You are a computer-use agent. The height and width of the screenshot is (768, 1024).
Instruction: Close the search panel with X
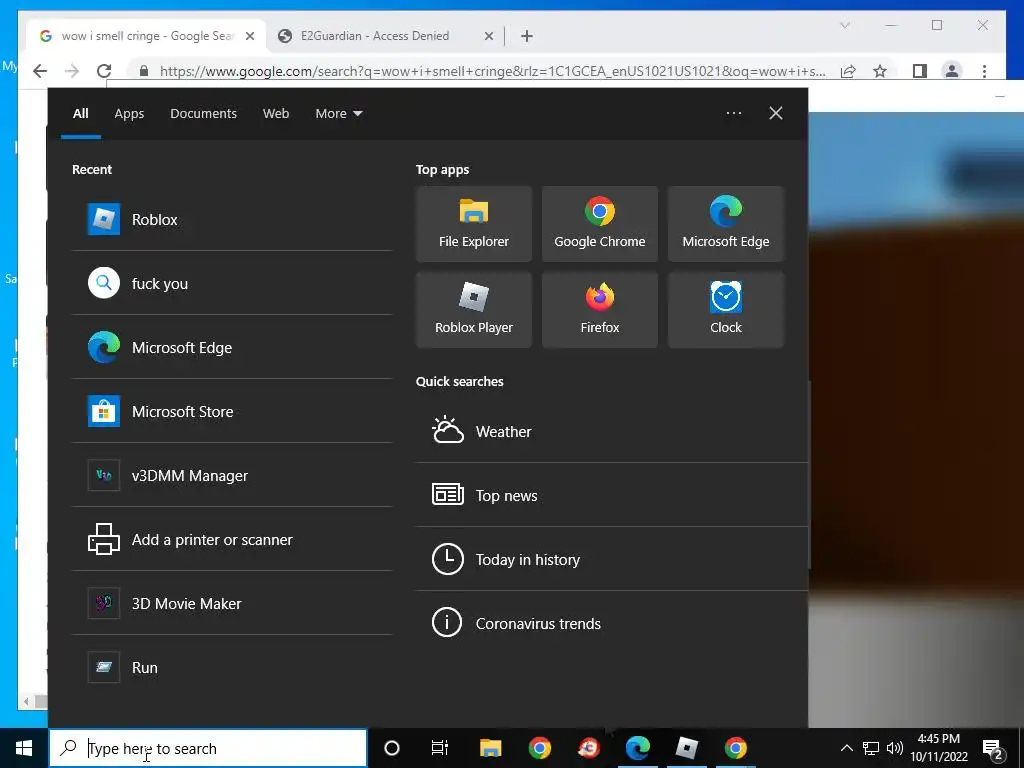(x=776, y=113)
